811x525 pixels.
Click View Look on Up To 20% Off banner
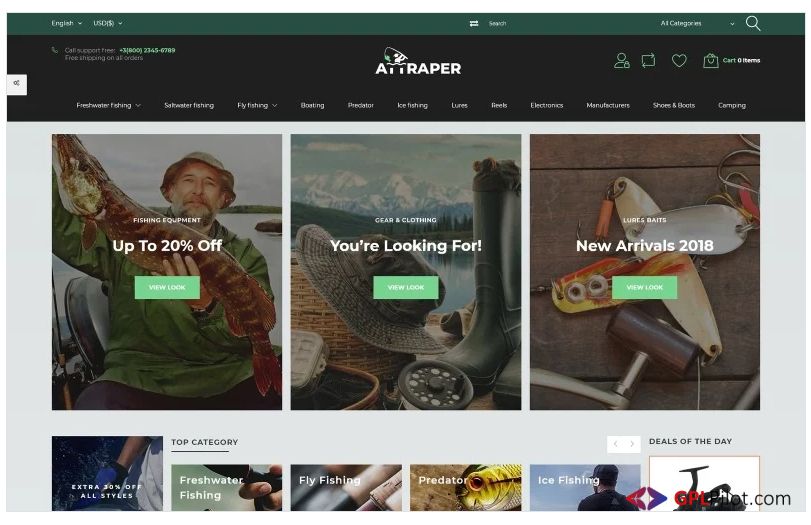point(167,288)
